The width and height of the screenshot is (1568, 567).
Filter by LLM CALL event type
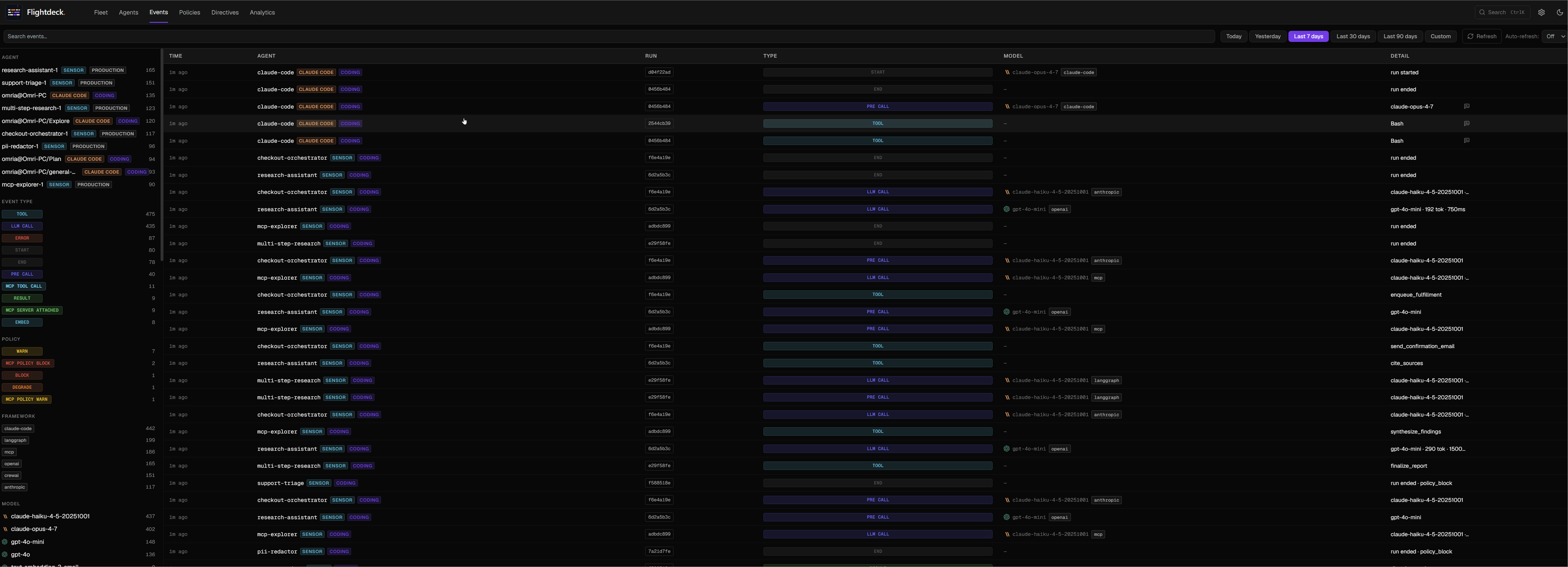click(x=22, y=226)
